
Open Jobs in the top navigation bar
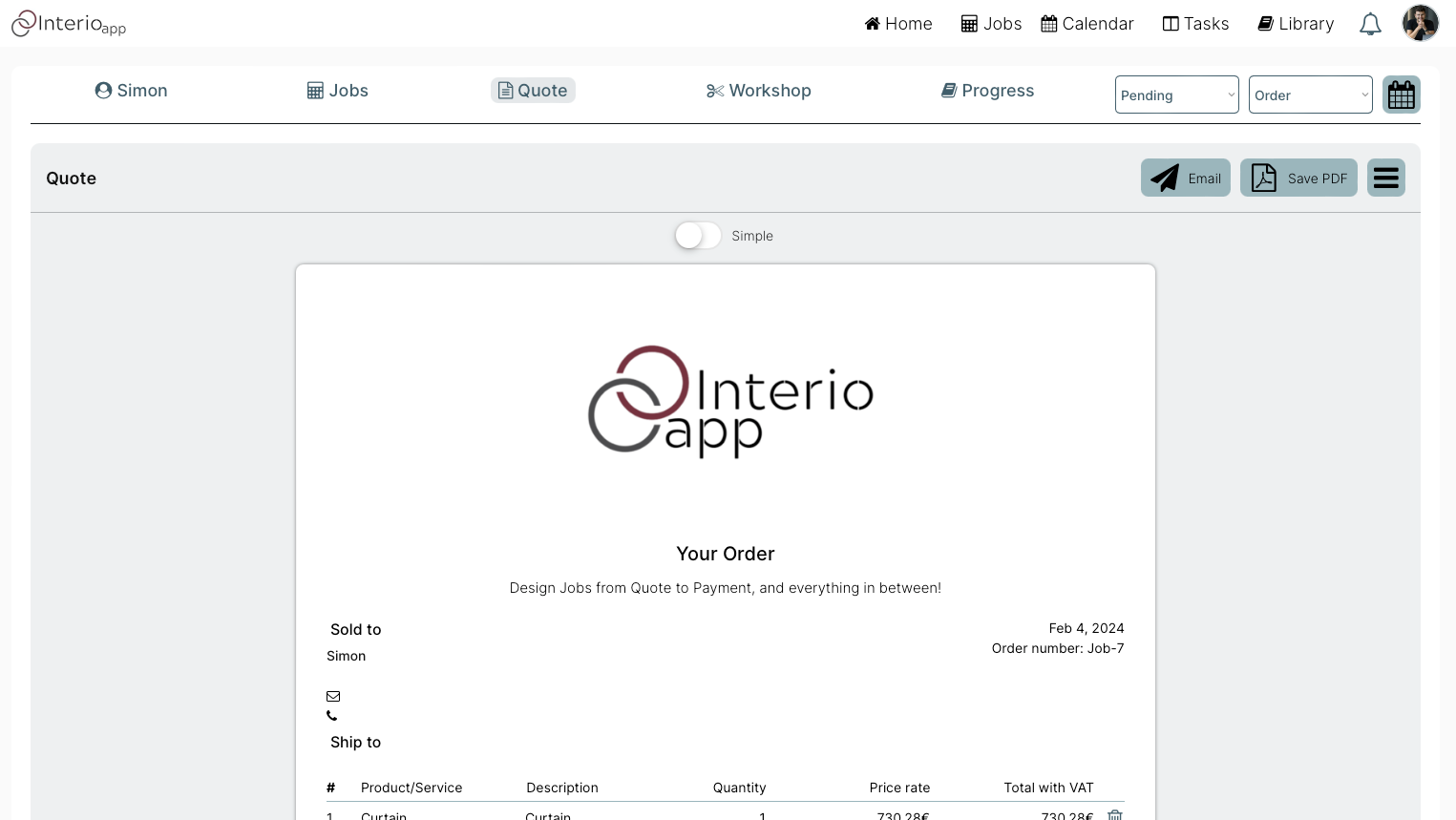pyautogui.click(x=991, y=24)
